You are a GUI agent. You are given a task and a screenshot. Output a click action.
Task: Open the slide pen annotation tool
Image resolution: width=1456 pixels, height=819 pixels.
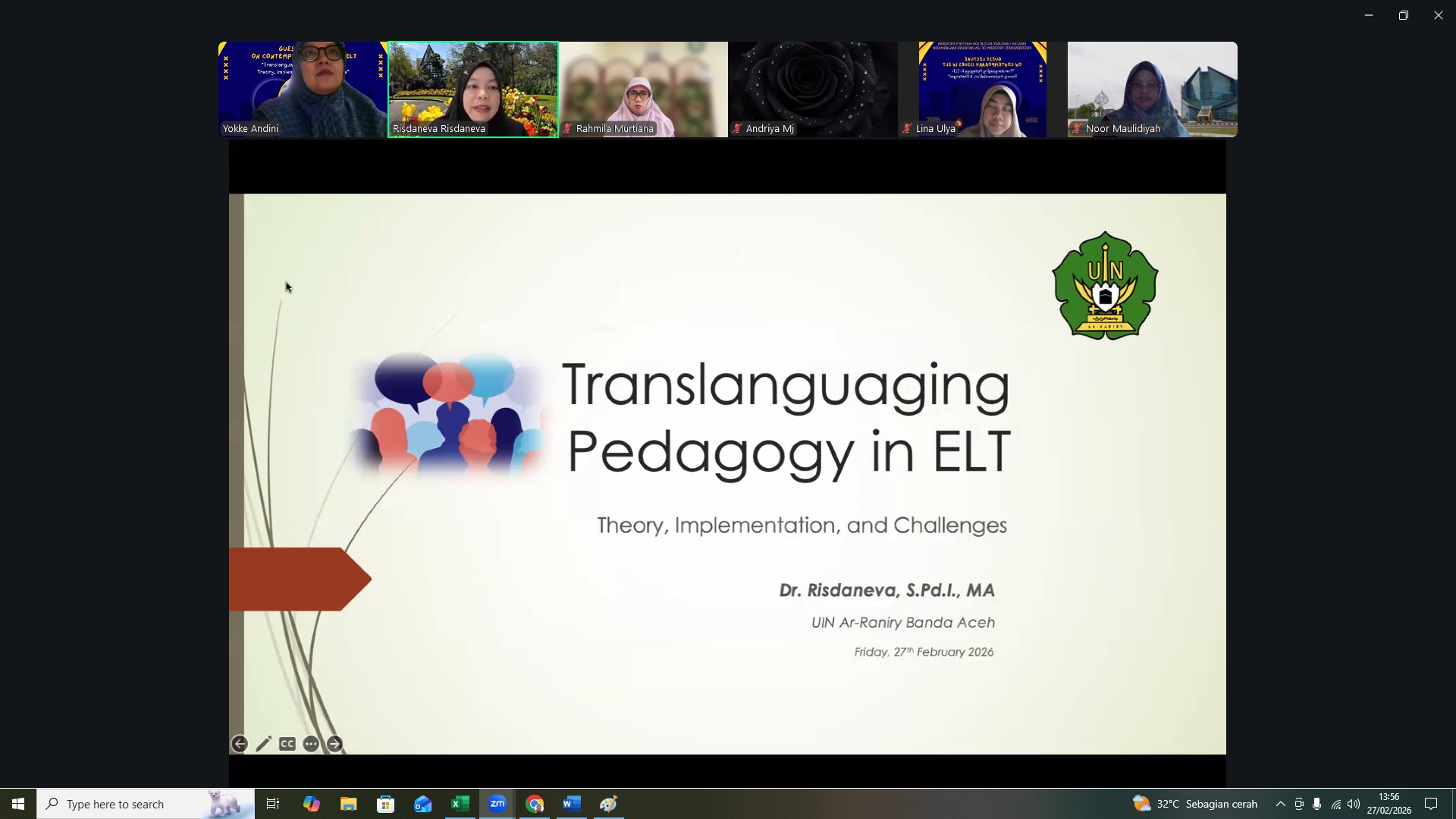click(x=263, y=744)
